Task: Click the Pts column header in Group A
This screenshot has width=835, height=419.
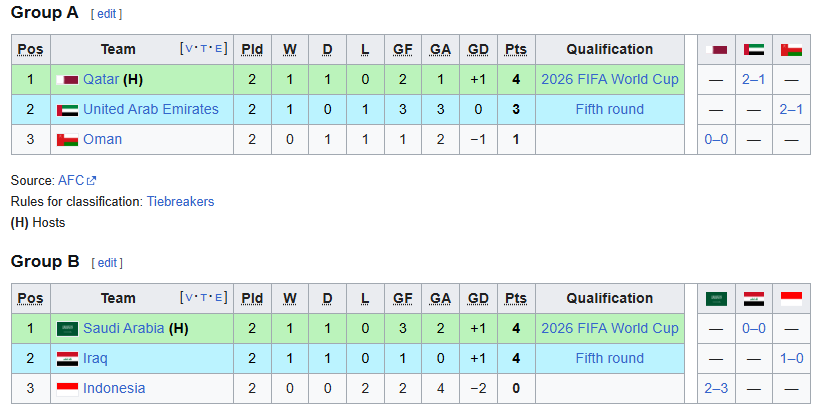Action: 516,49
